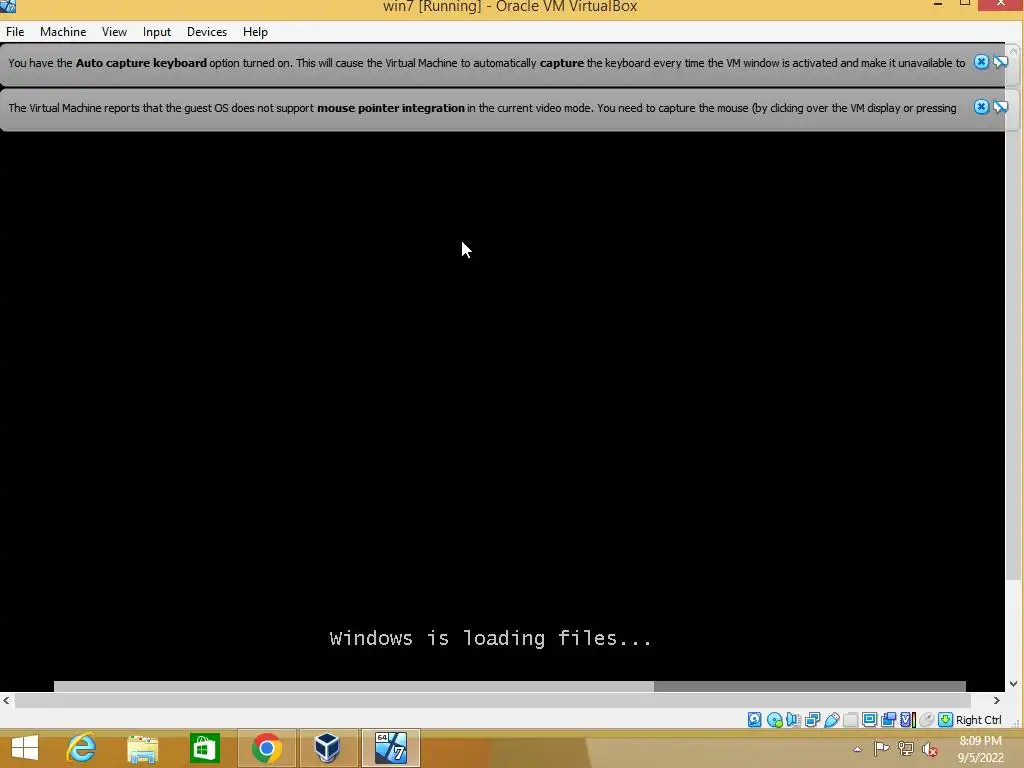Viewport: 1024px width, 768px height.
Task: Launch Internet Explorer from taskbar
Action: [82, 748]
